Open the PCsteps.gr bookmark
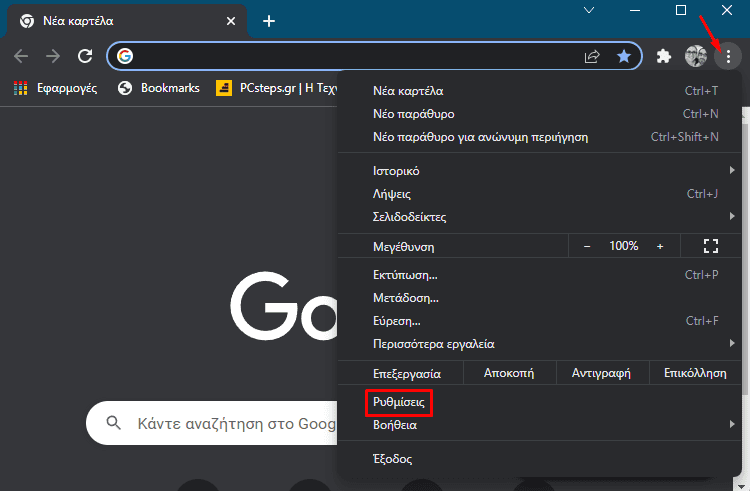750x491 pixels. click(276, 88)
